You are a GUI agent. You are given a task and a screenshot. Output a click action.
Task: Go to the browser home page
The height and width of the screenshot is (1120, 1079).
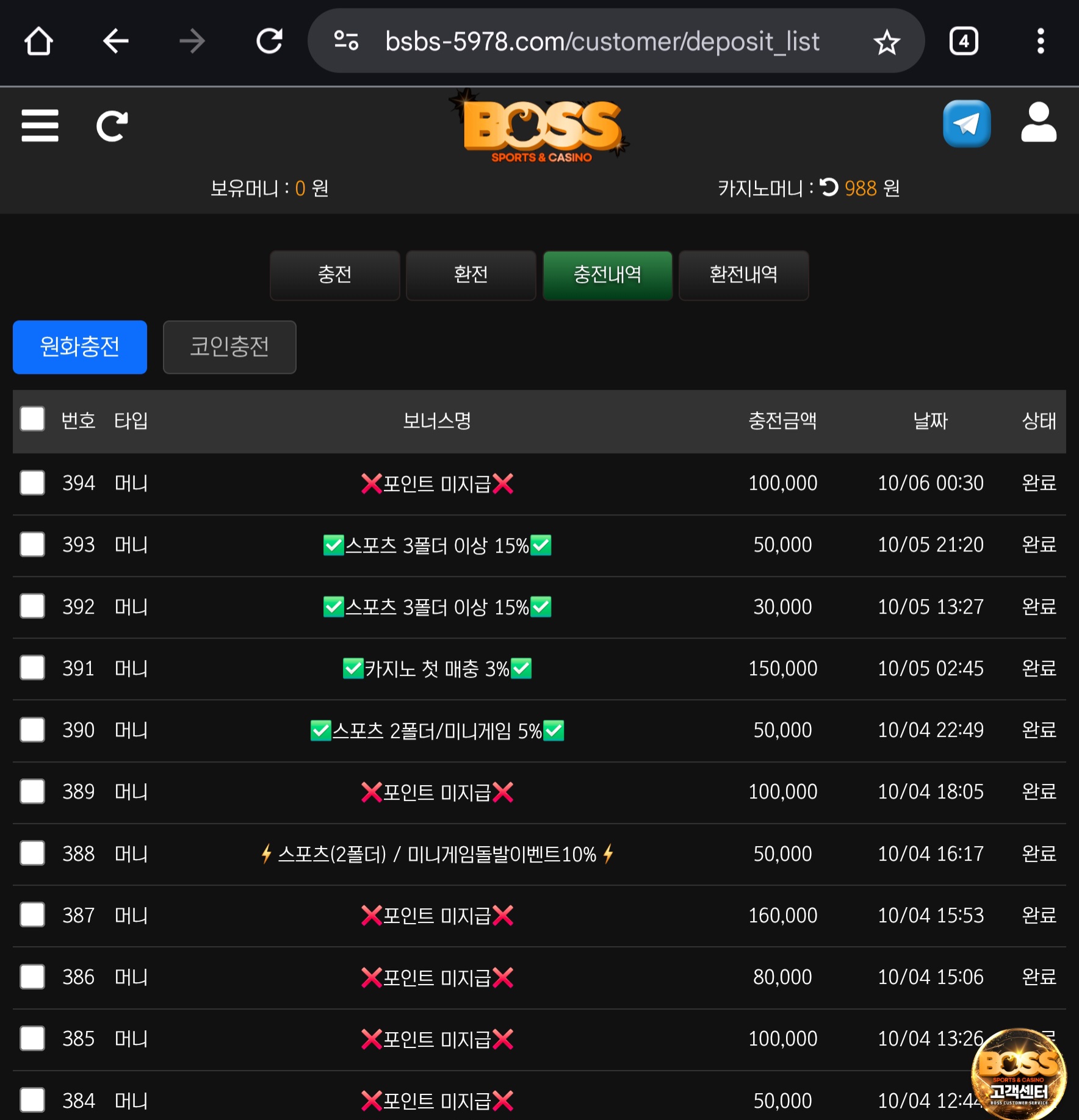coord(38,41)
